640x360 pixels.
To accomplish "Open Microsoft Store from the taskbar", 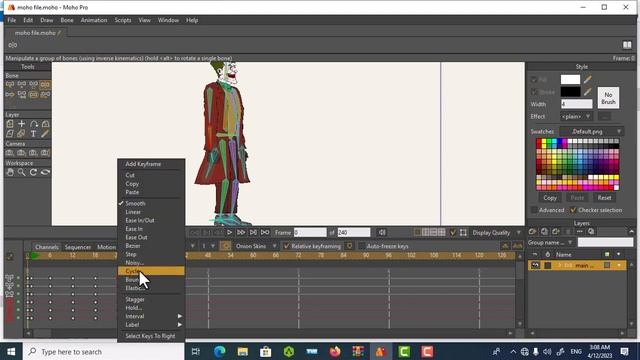I will tap(266, 351).
